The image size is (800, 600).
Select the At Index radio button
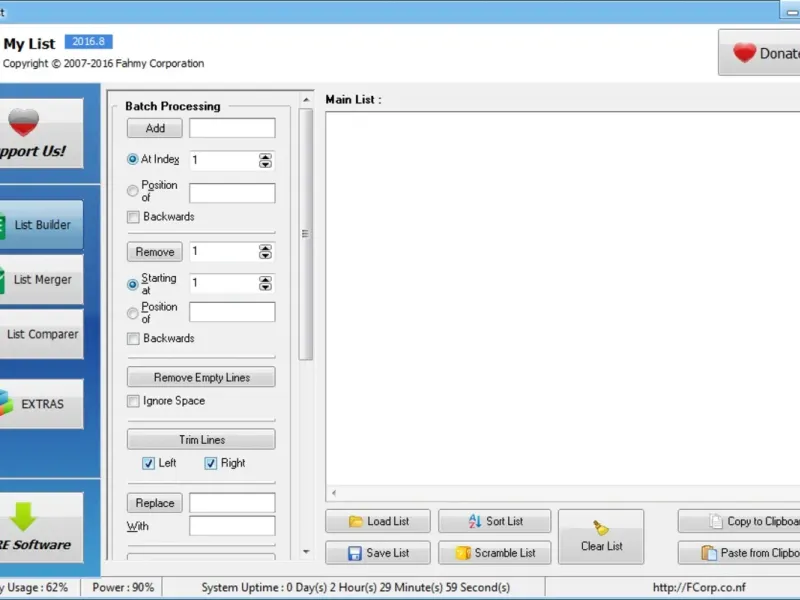(x=132, y=159)
